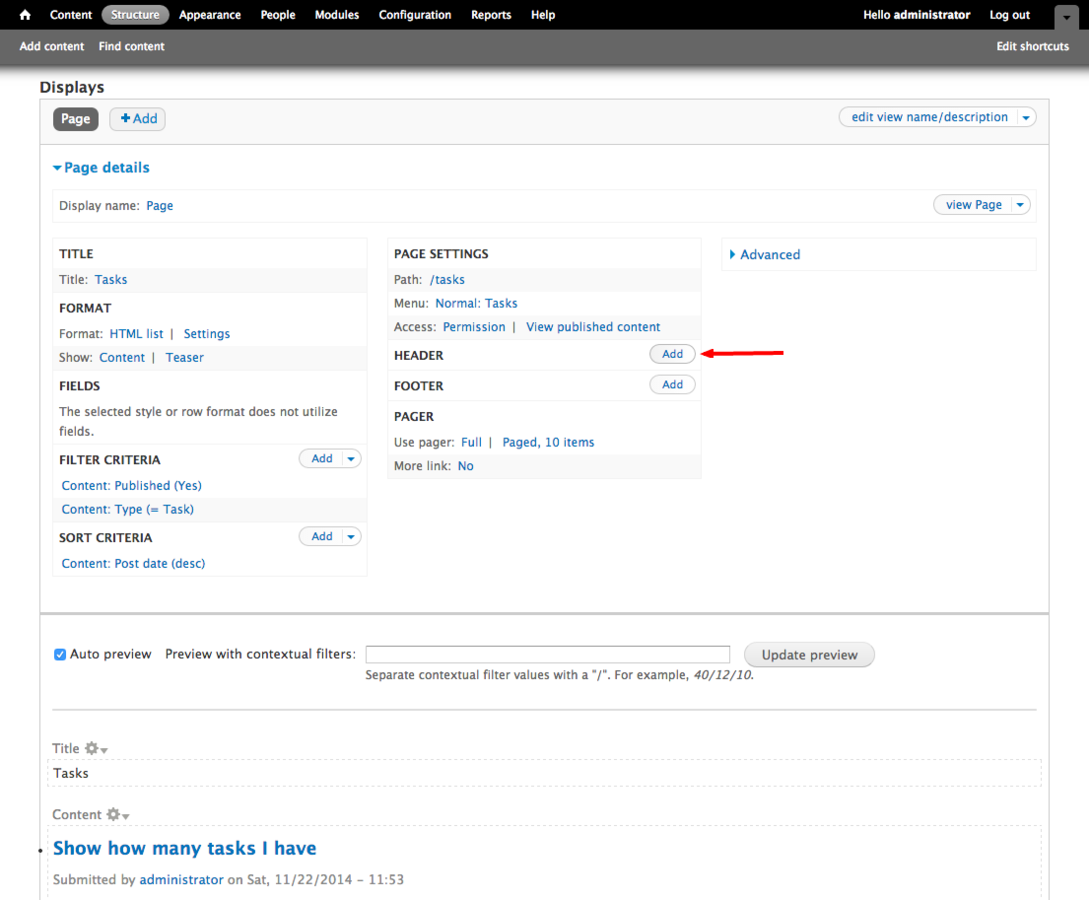1089x900 pixels.
Task: Open dropdown arrow next to view Page
Action: point(1020,205)
